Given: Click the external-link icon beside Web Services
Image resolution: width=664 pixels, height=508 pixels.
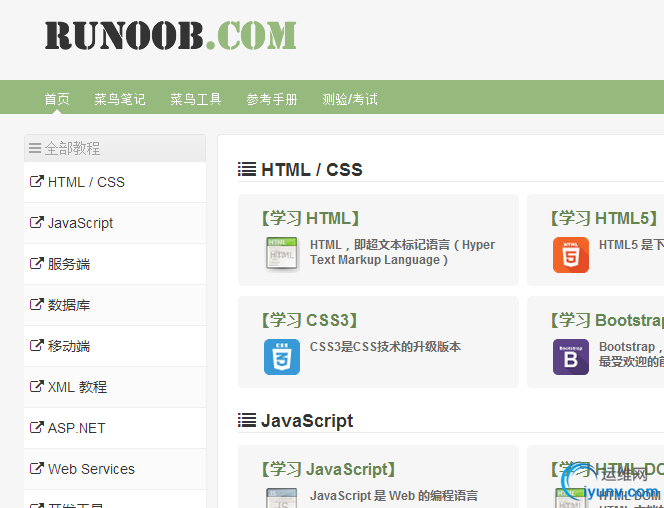Looking at the screenshot, I should click(x=36, y=469).
